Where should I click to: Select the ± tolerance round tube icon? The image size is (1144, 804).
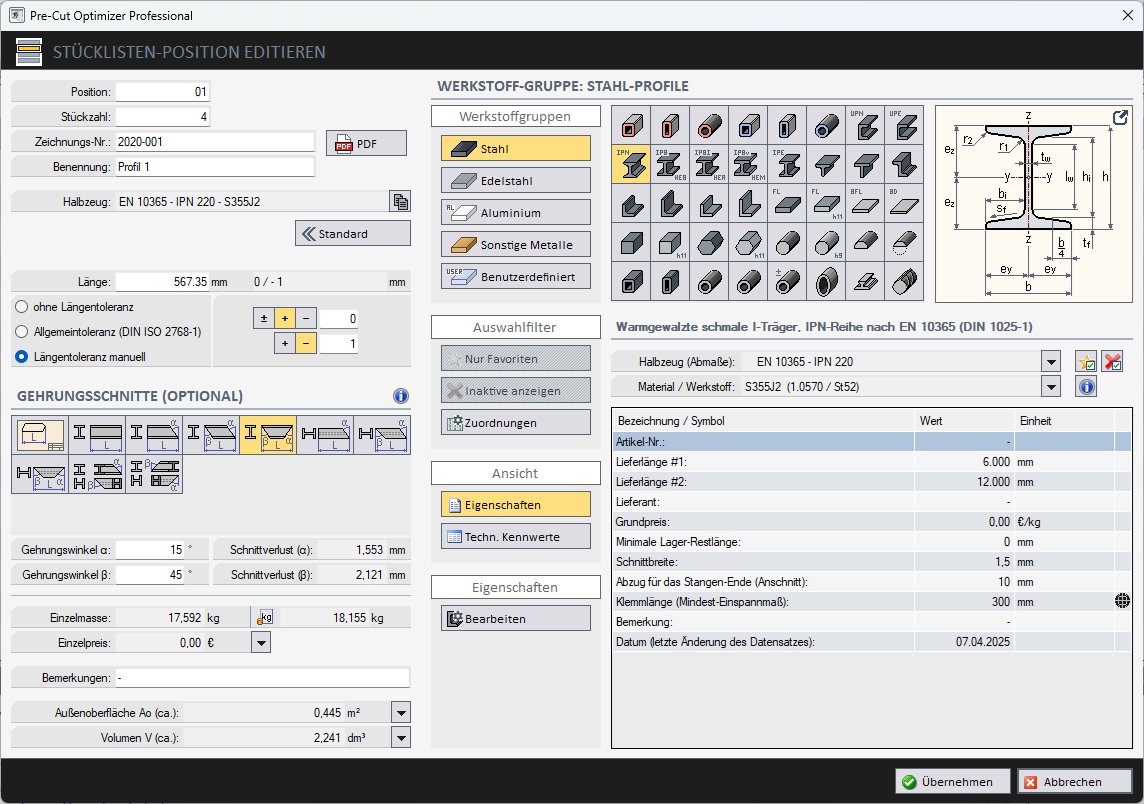[786, 281]
